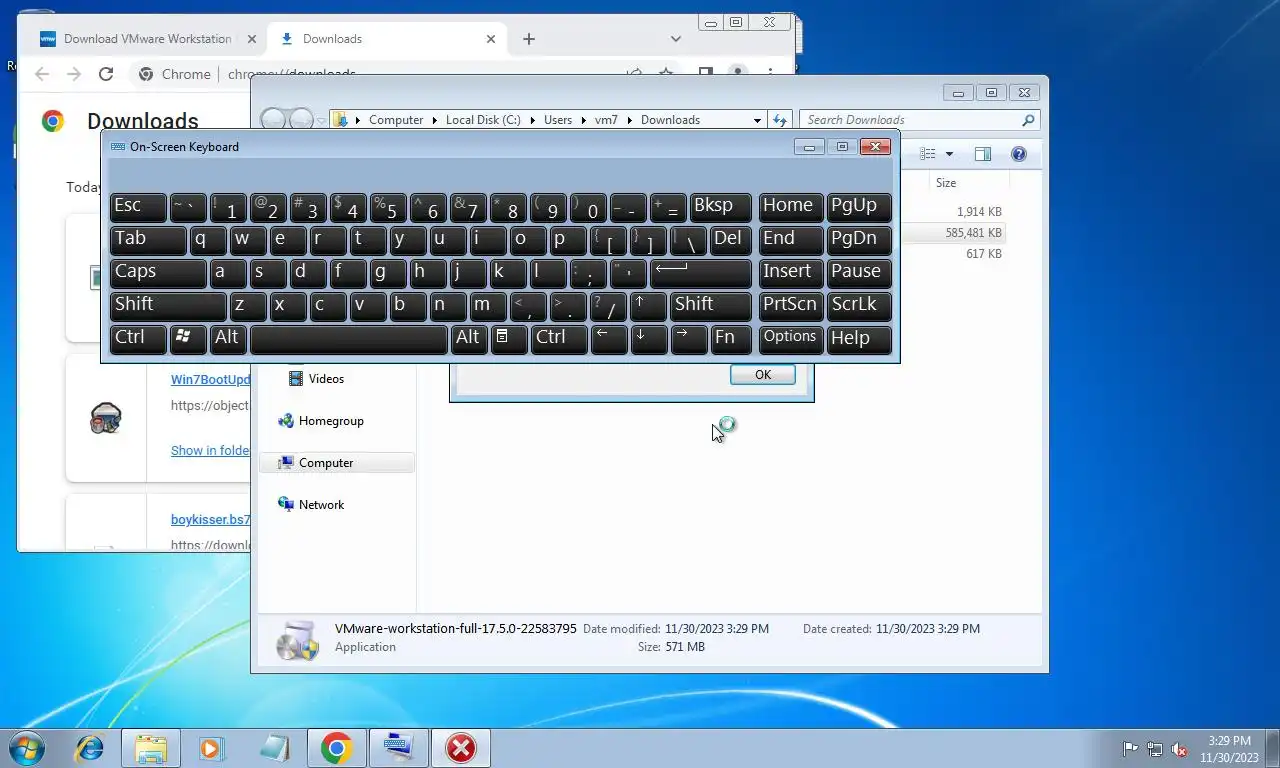
Task: Toggle the left Alt key on keyboard
Action: click(228, 338)
